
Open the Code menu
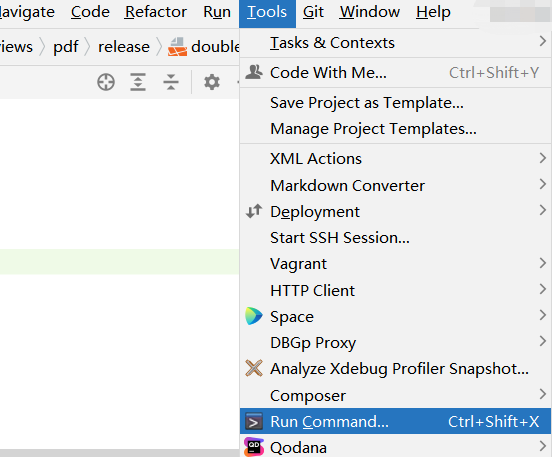coord(90,12)
